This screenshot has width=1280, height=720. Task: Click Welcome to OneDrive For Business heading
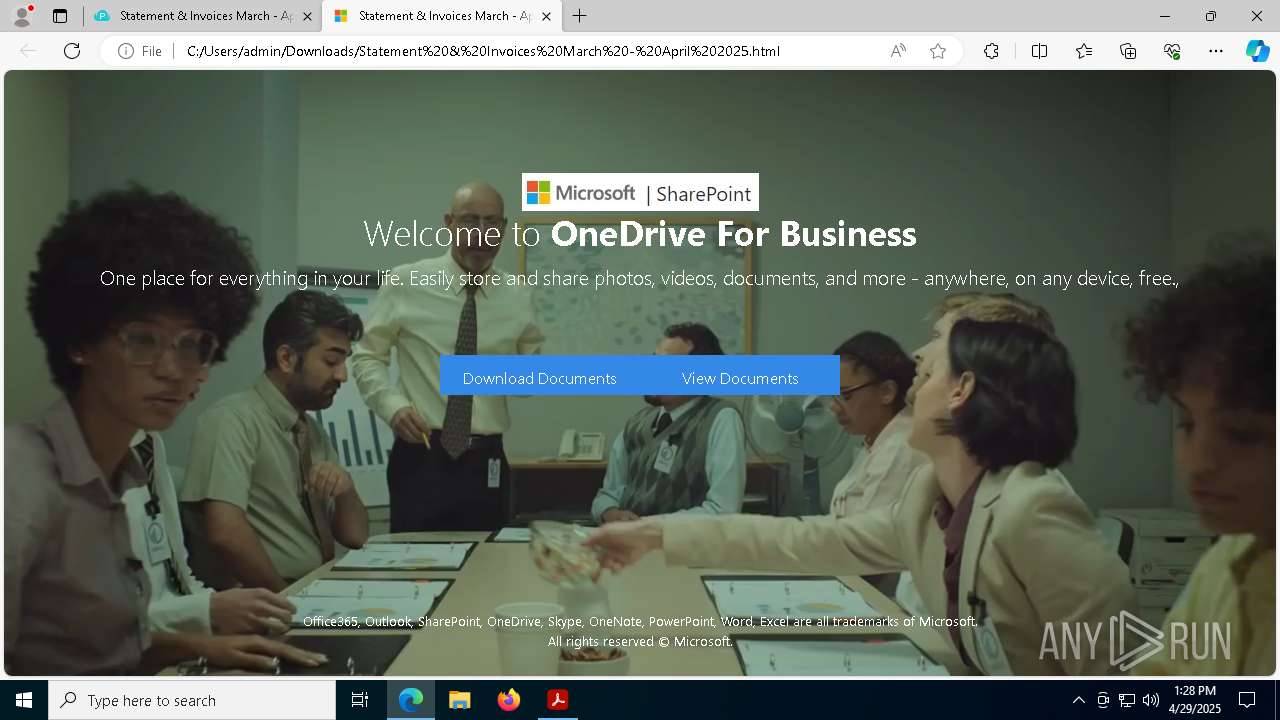tap(640, 234)
